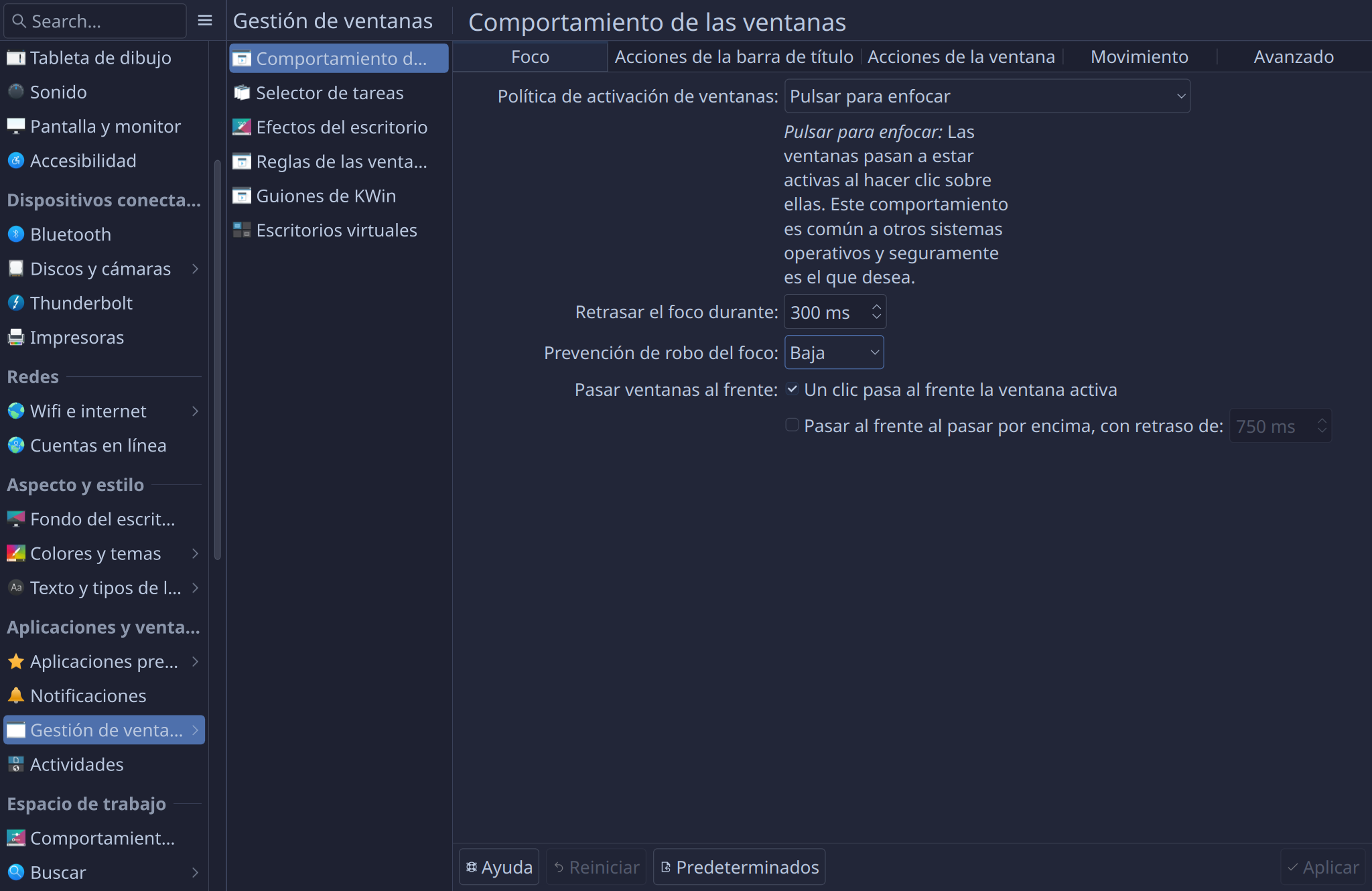1372x891 pixels.
Task: Decrease Retrasar el foco durante value
Action: click(x=876, y=317)
